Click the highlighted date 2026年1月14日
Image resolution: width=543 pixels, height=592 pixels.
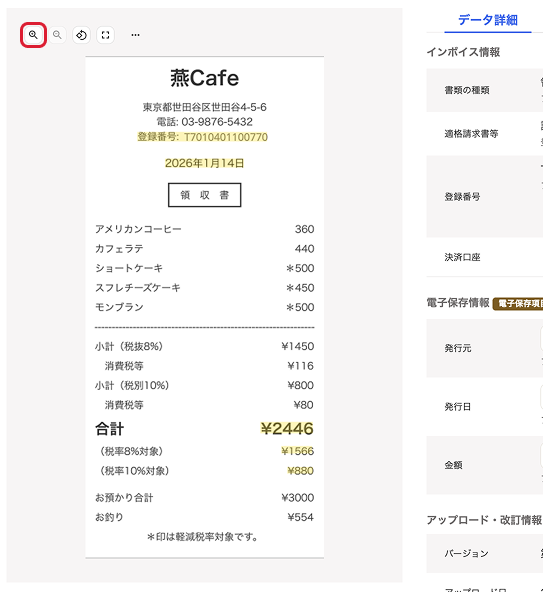(204, 163)
